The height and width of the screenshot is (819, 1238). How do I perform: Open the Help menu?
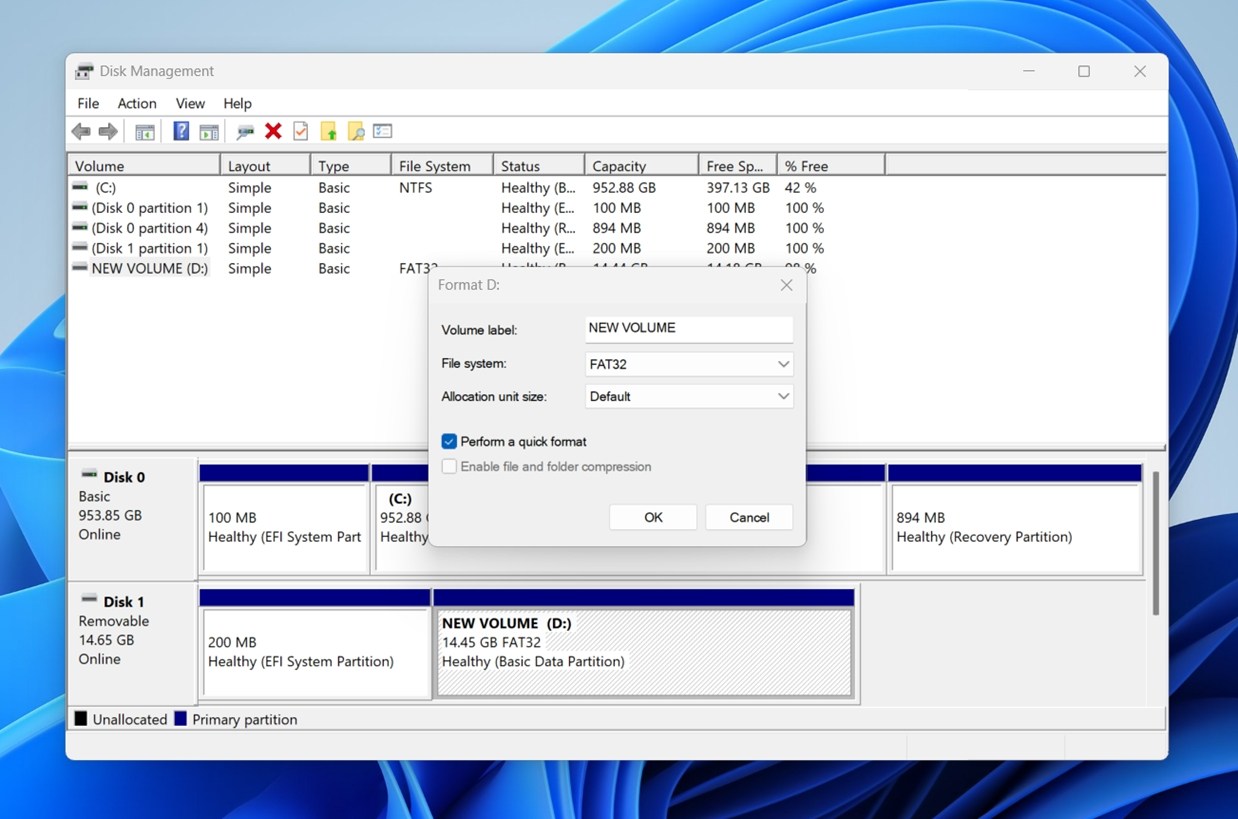pos(237,103)
